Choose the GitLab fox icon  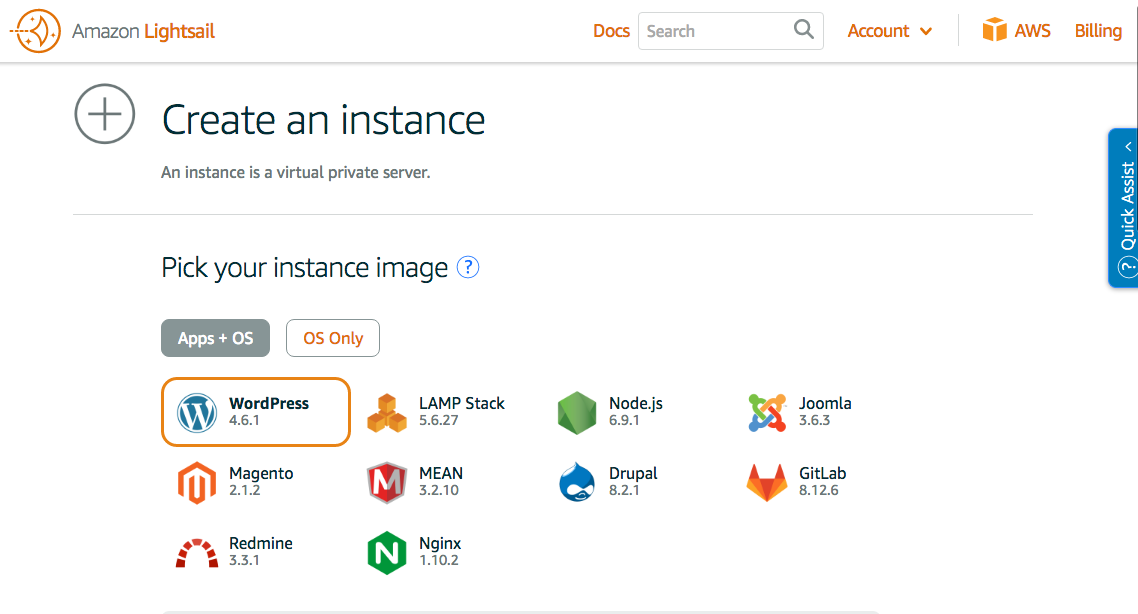(x=767, y=483)
